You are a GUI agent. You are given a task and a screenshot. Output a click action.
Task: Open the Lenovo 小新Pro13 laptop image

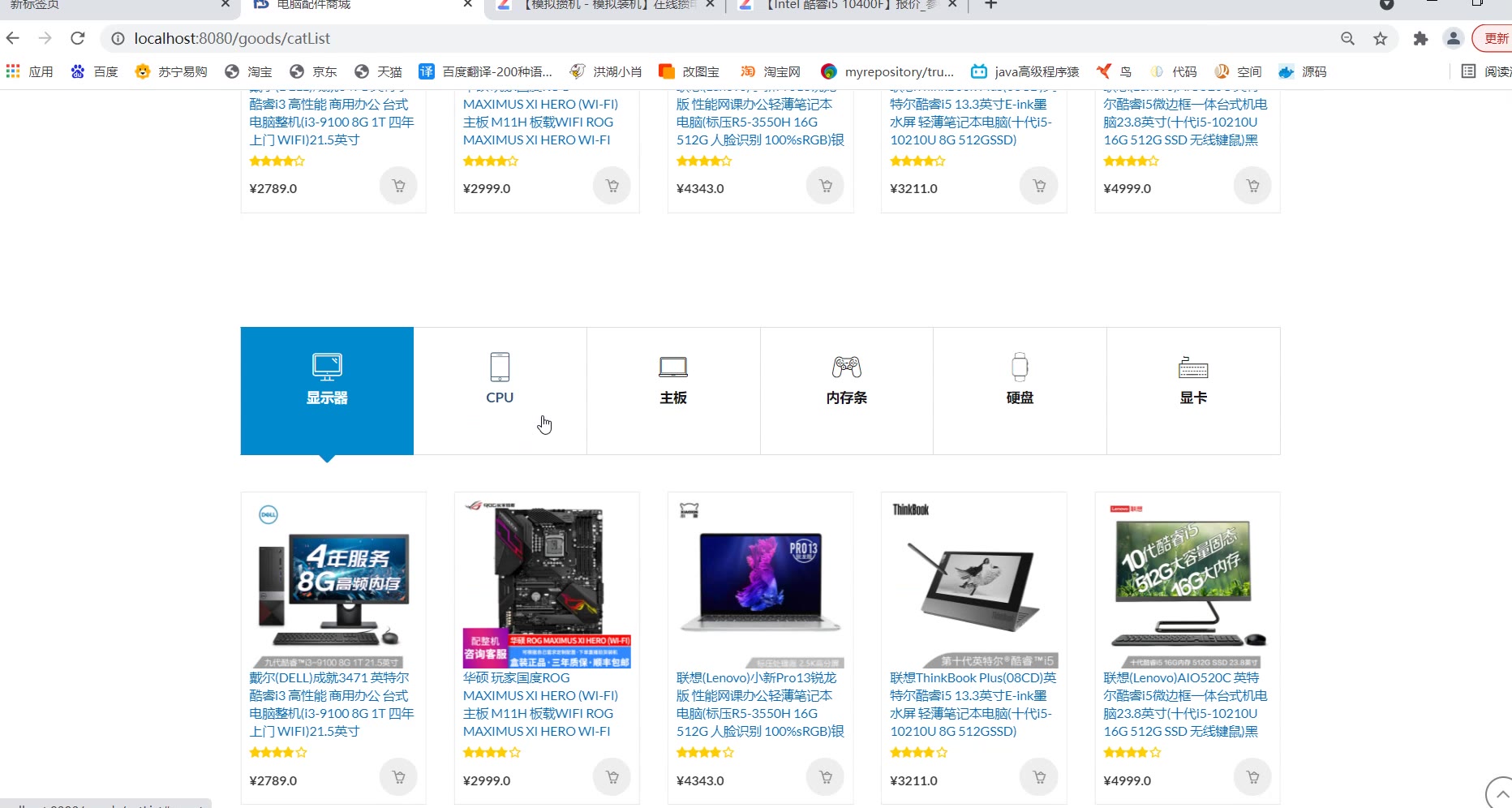point(760,584)
